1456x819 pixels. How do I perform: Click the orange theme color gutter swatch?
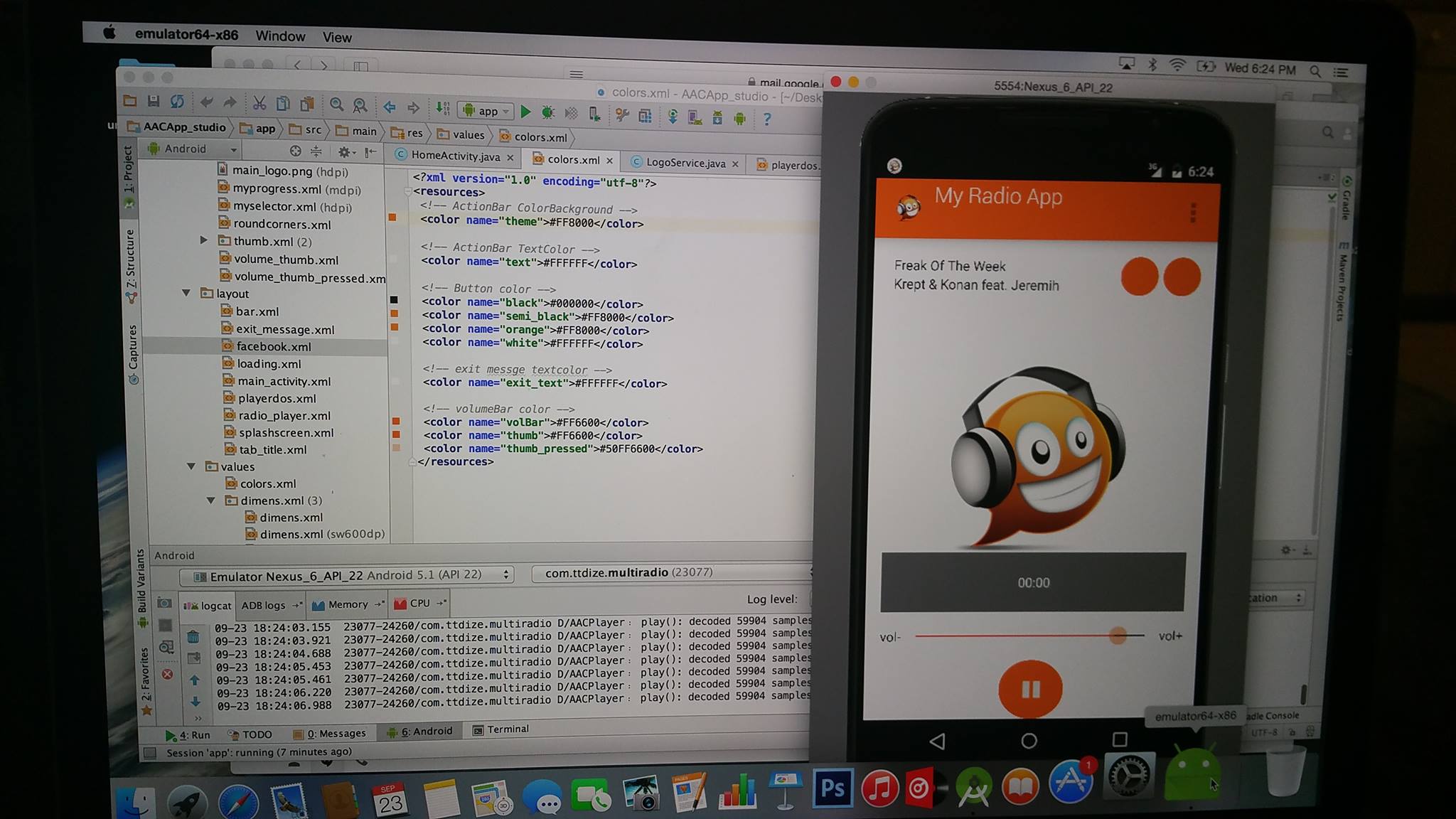click(x=392, y=218)
